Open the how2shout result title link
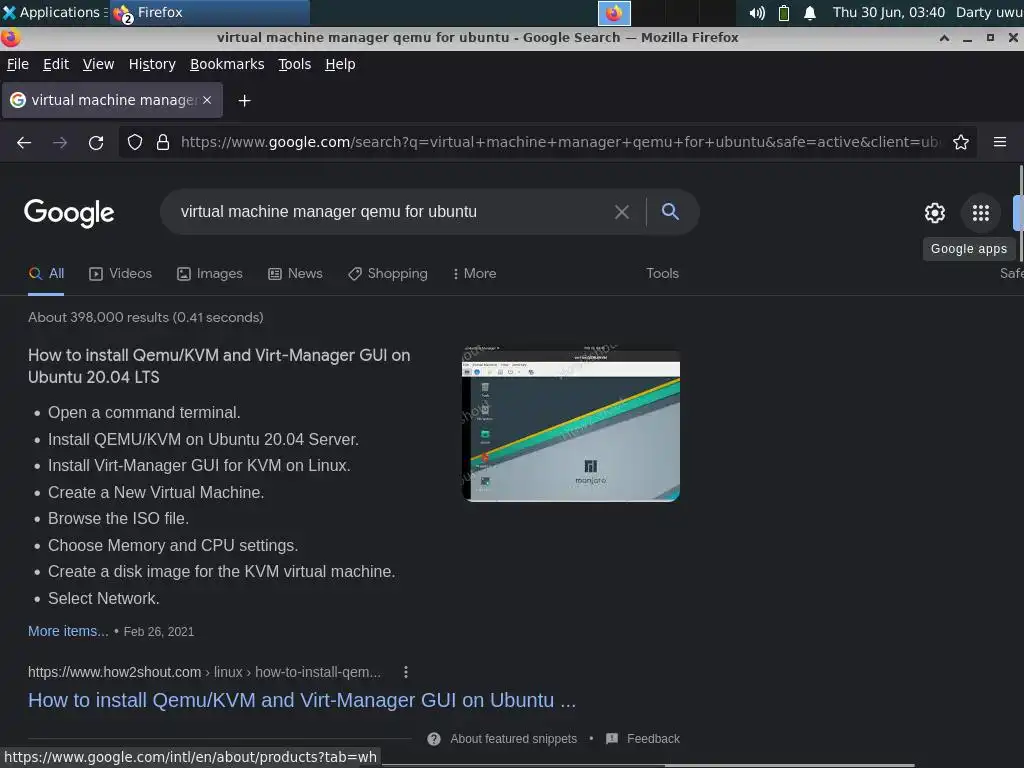This screenshot has width=1024, height=768. pos(302,700)
